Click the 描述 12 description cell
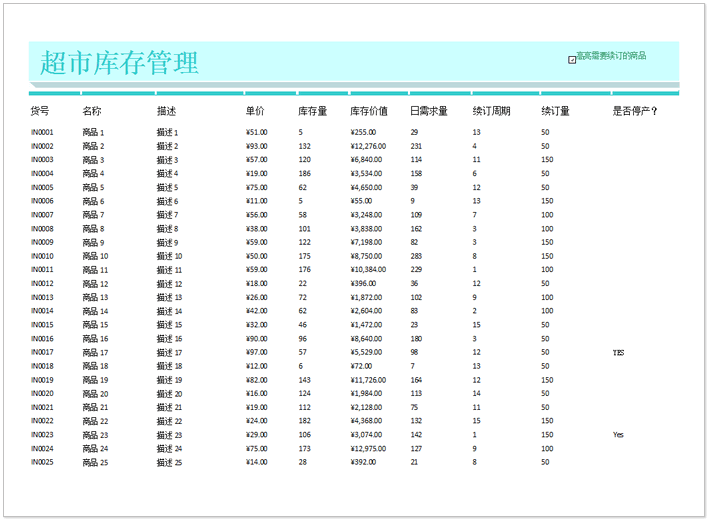This screenshot has width=709, height=521. pos(170,284)
